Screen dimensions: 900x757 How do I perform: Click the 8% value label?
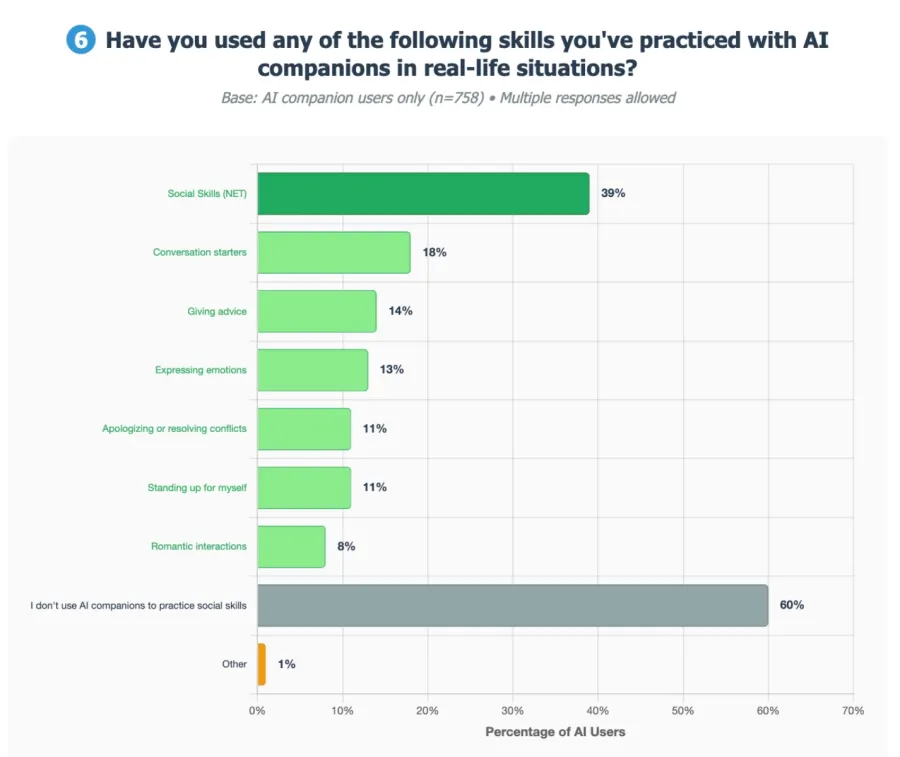pyautogui.click(x=346, y=547)
